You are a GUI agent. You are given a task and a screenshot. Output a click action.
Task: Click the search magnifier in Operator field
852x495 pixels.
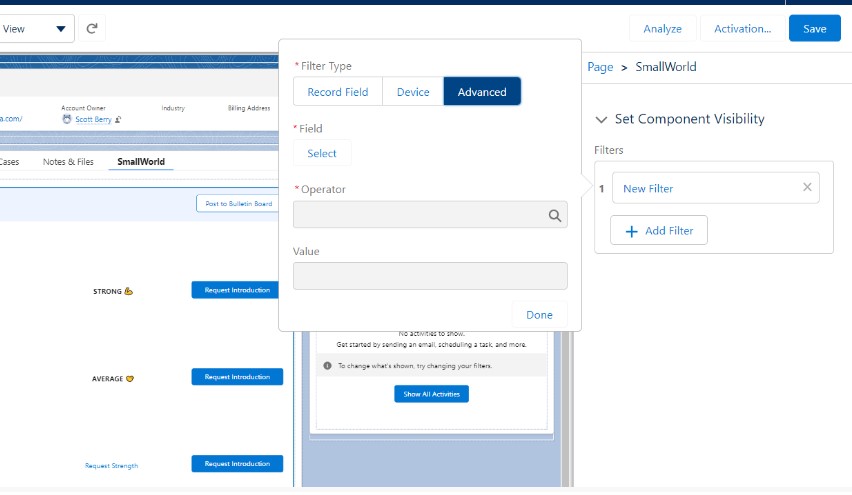point(554,215)
